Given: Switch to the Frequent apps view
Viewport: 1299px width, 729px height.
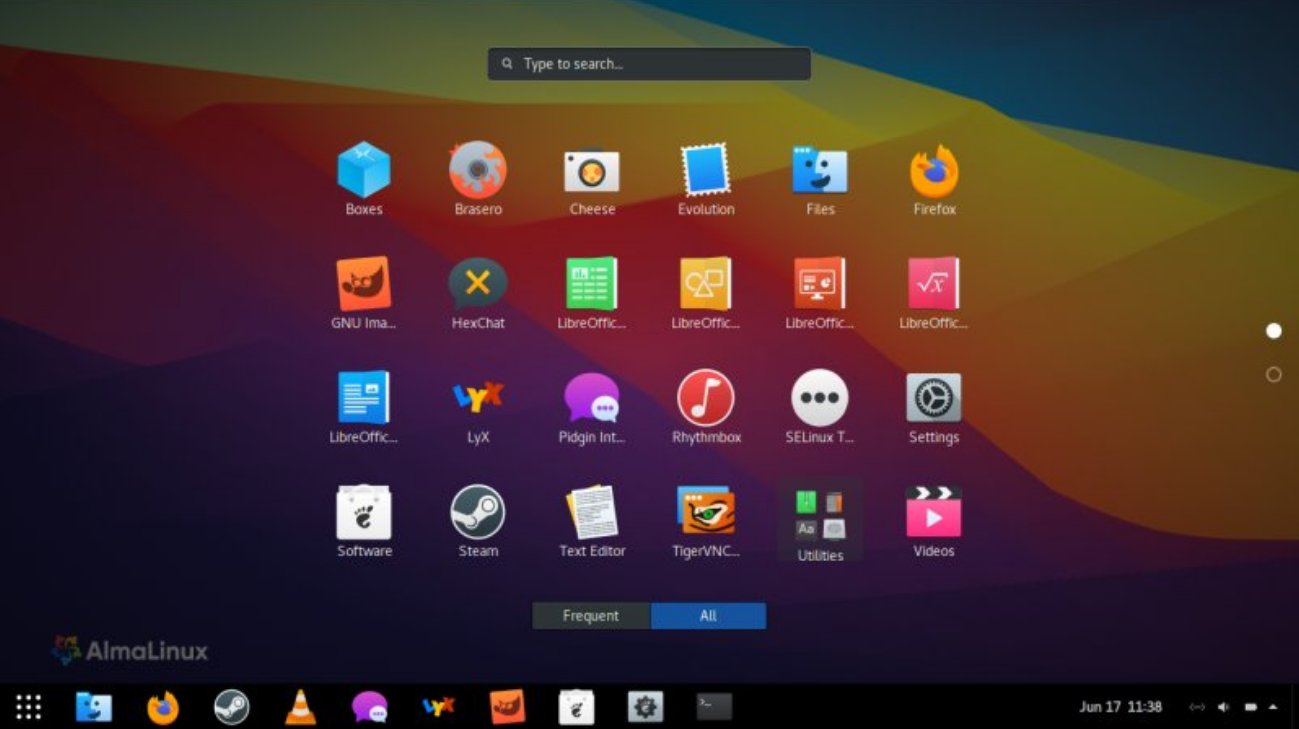Looking at the screenshot, I should [x=590, y=615].
